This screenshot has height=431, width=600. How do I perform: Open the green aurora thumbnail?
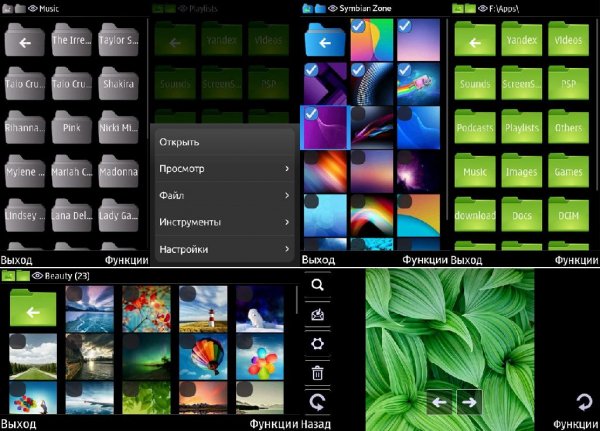pyautogui.click(x=146, y=356)
